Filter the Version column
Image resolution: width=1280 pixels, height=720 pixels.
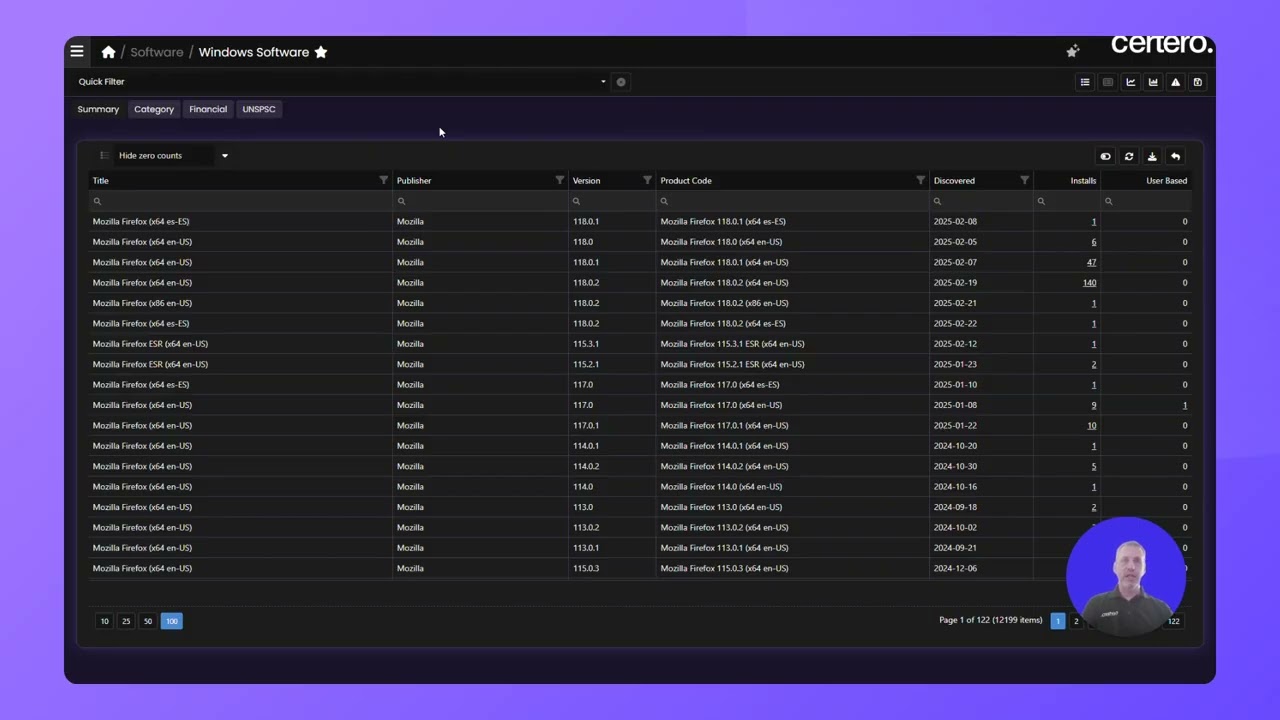647,180
